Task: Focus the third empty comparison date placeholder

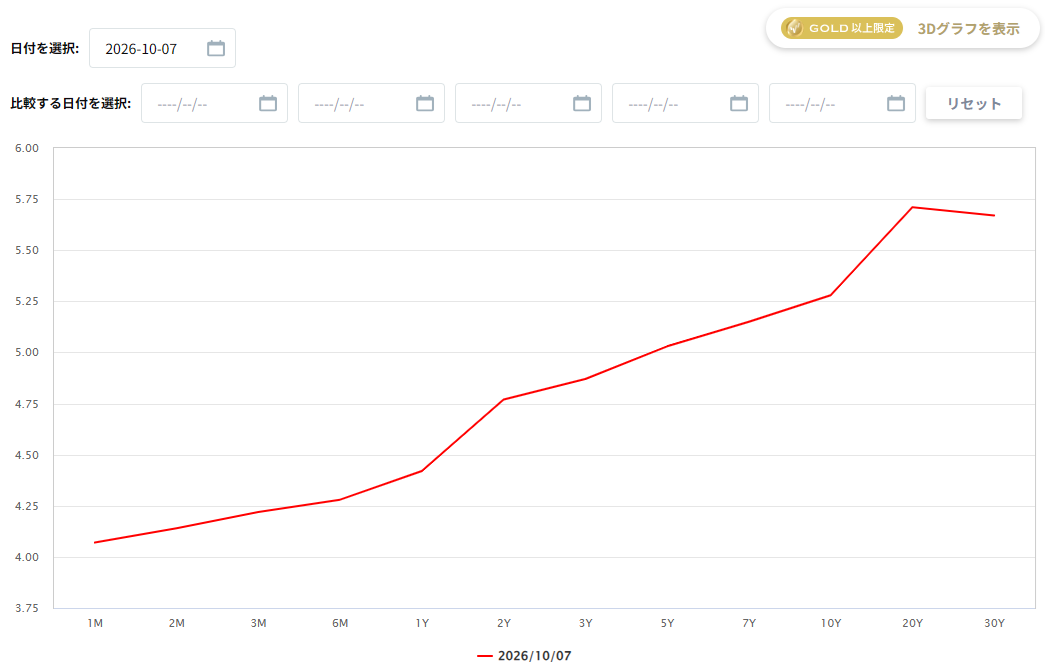Action: (497, 104)
